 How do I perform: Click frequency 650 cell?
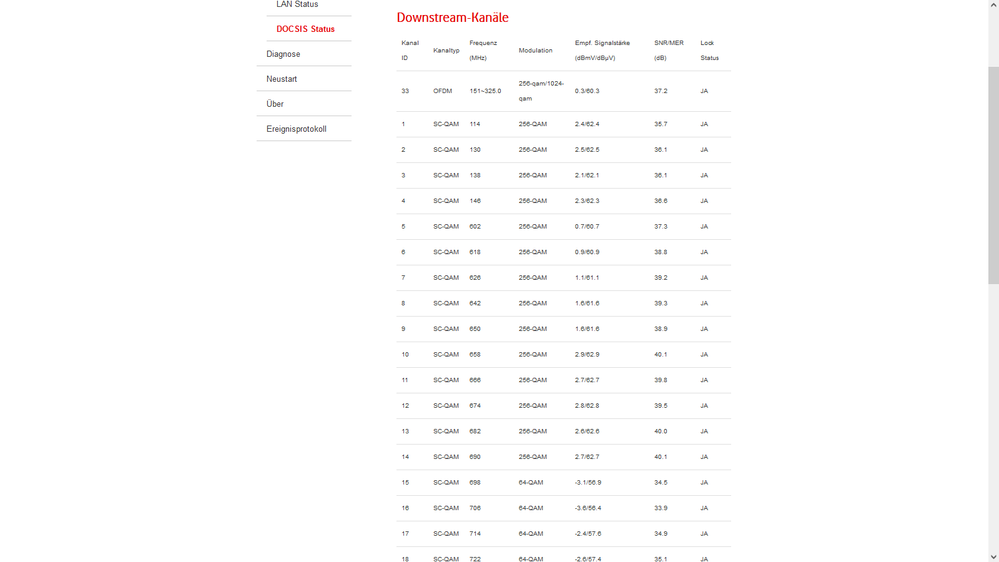click(475, 329)
